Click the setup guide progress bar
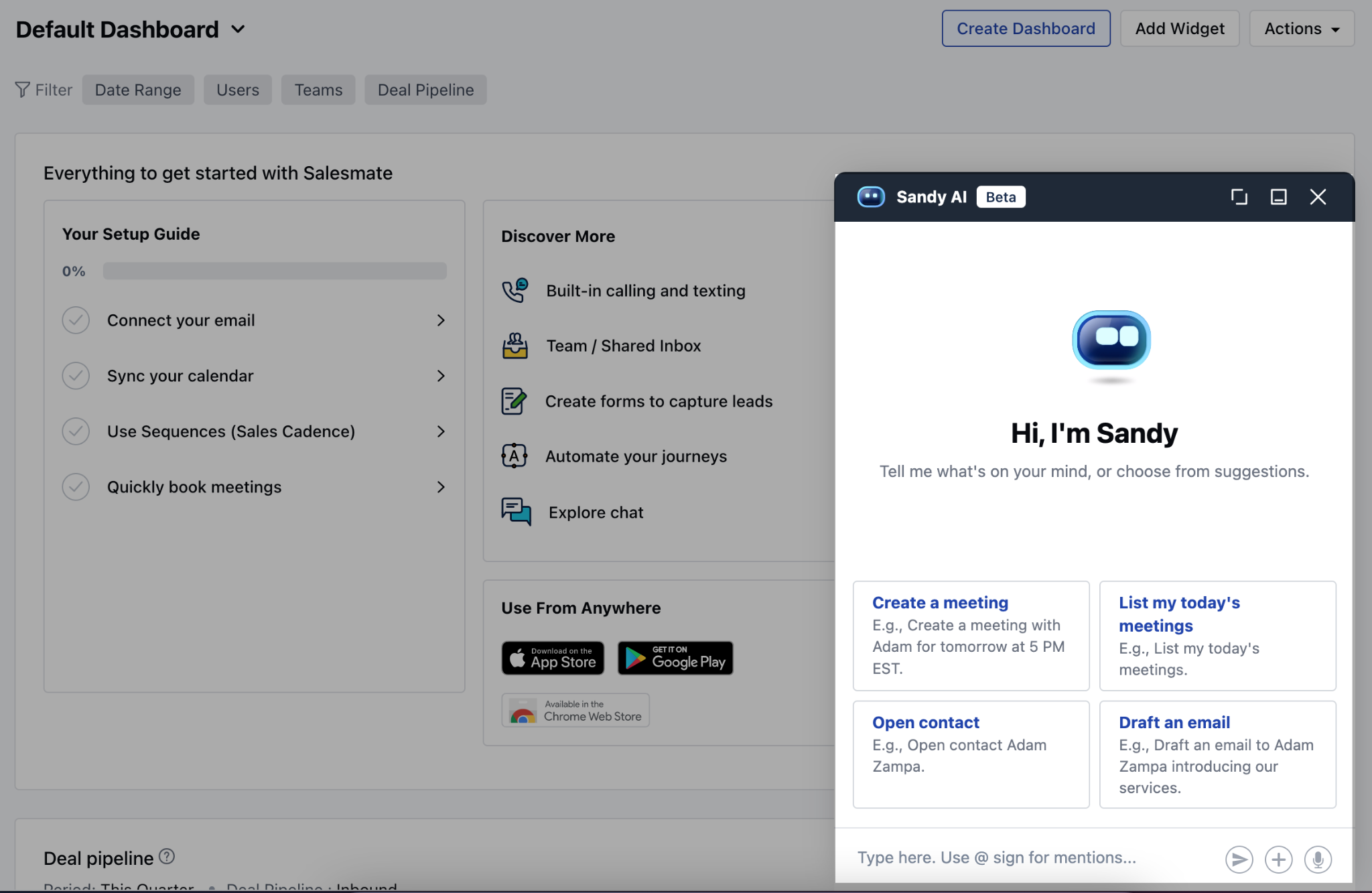 [x=275, y=271]
